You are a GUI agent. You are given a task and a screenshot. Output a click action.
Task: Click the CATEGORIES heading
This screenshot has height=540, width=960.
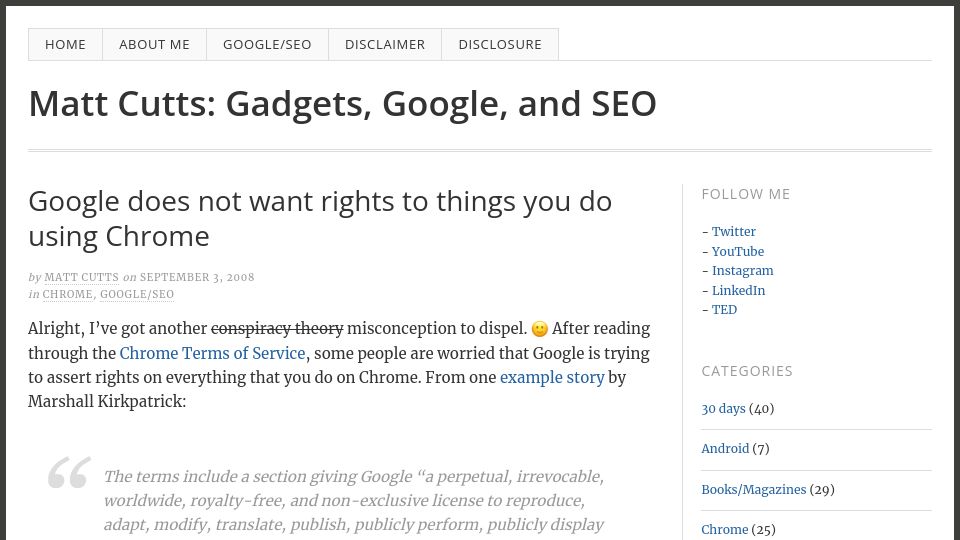point(747,371)
